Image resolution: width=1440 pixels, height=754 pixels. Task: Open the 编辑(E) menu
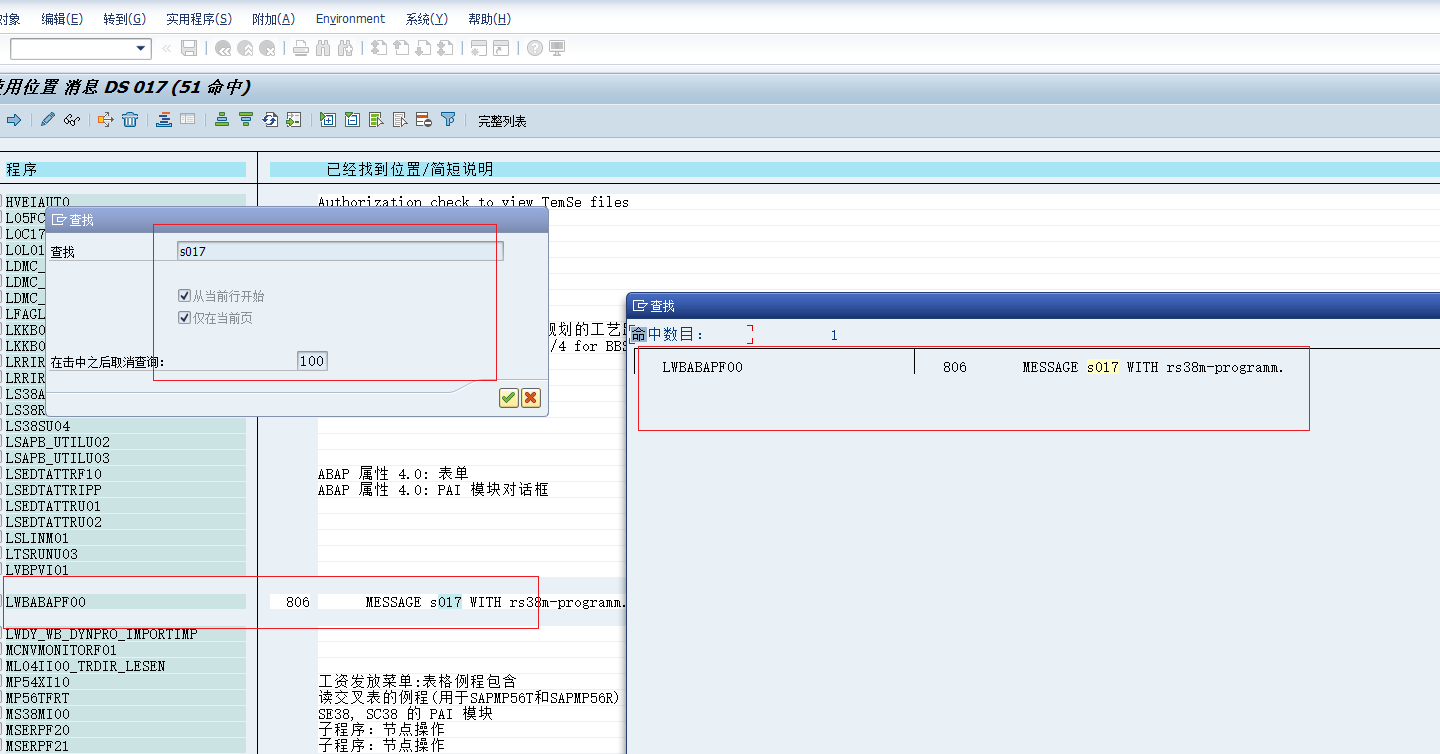[62, 19]
